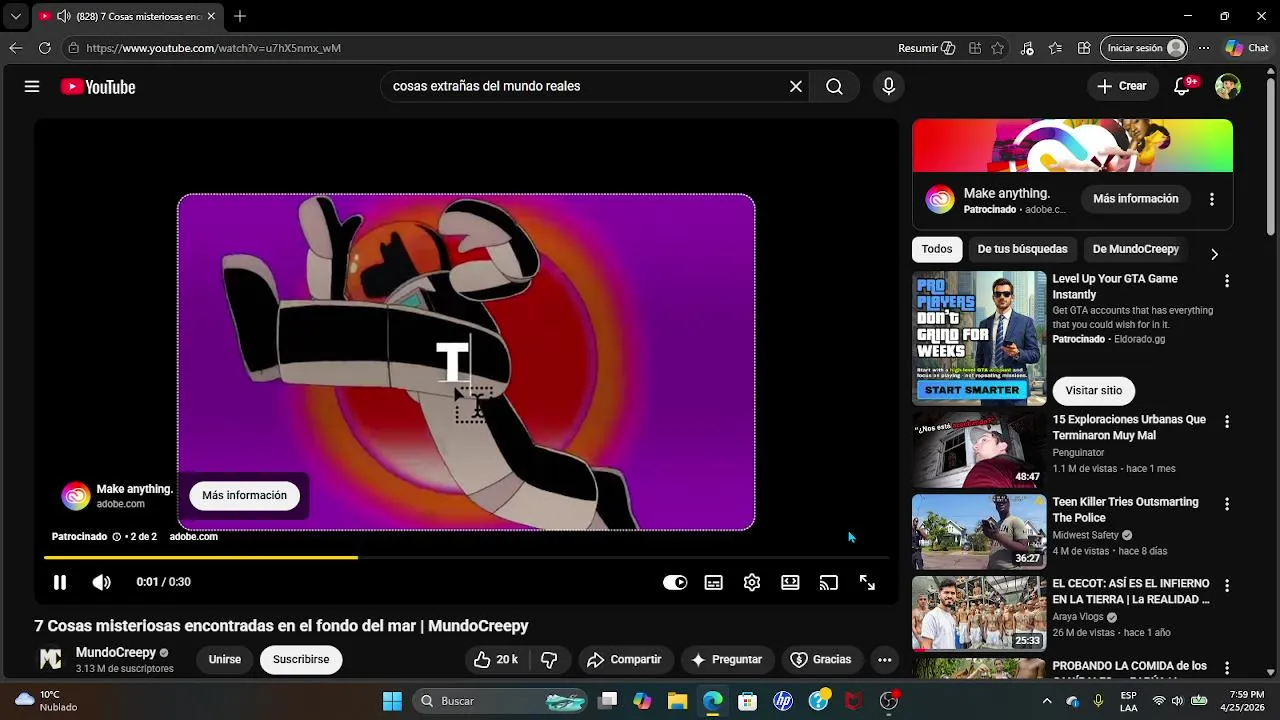Image resolution: width=1280 pixels, height=720 pixels.
Task: Toggle subtitles in the video player
Action: tap(714, 583)
